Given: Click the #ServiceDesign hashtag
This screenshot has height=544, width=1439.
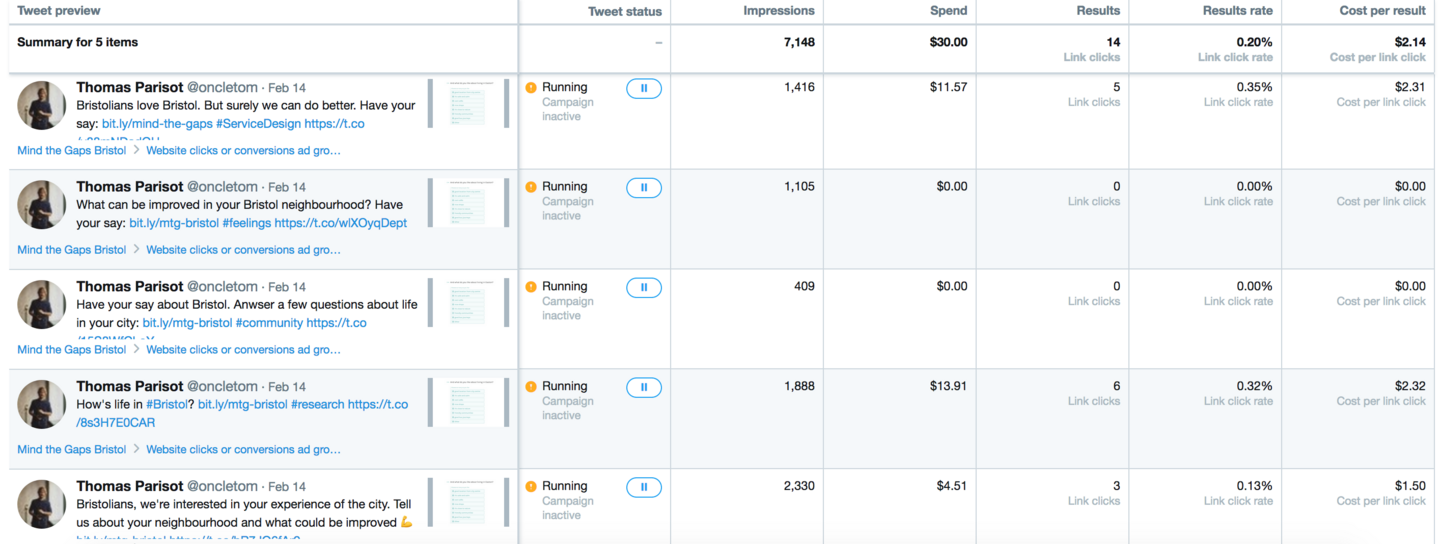Looking at the screenshot, I should tap(258, 124).
